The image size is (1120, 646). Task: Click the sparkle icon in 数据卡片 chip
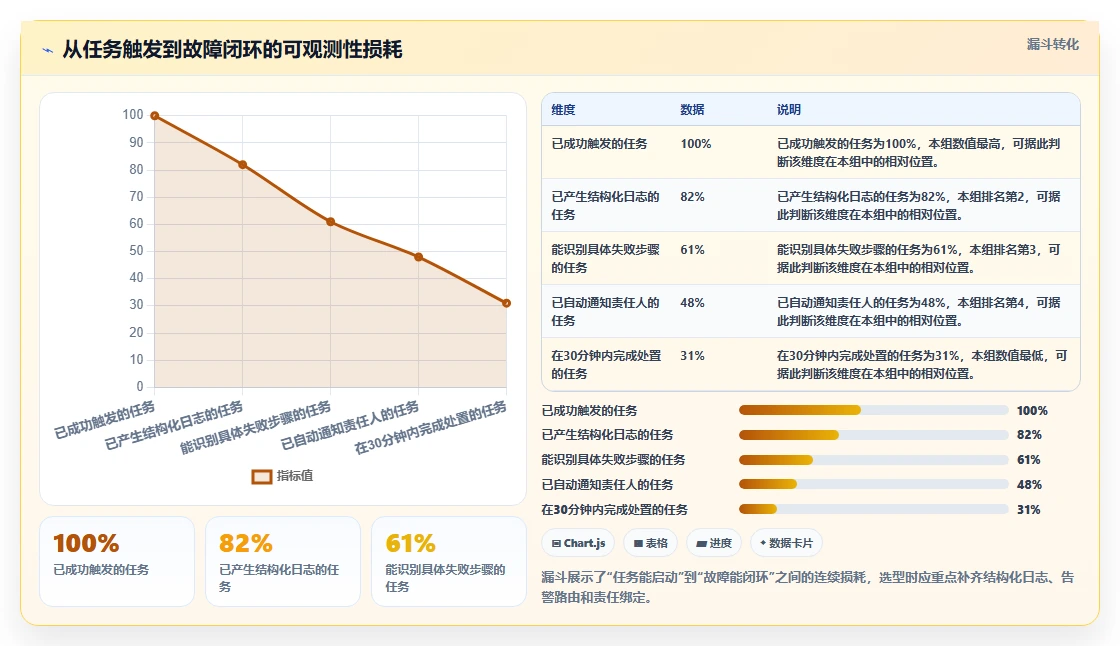click(x=763, y=543)
